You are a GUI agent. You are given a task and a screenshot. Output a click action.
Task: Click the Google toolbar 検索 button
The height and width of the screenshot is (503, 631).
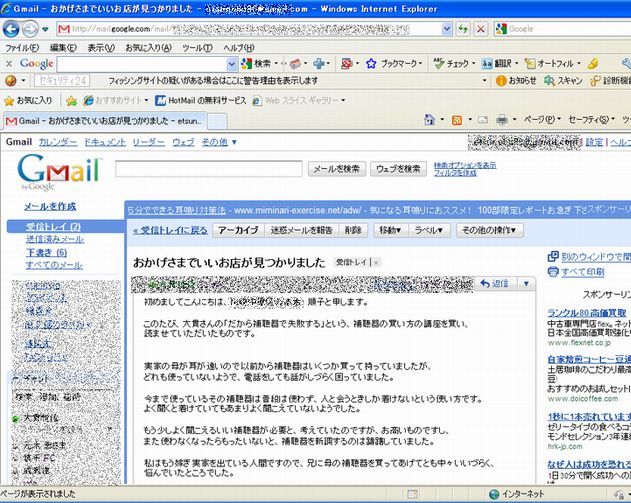[x=258, y=64]
